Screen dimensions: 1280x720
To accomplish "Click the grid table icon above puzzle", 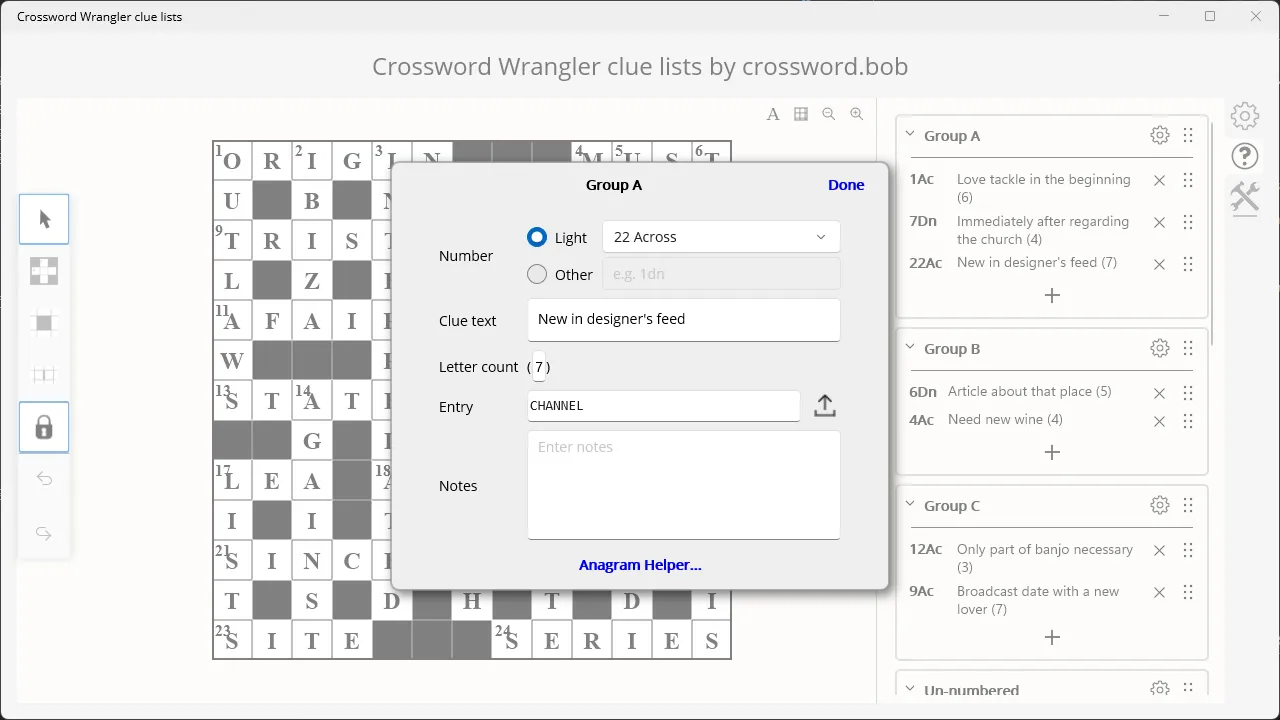I will pyautogui.click(x=801, y=114).
